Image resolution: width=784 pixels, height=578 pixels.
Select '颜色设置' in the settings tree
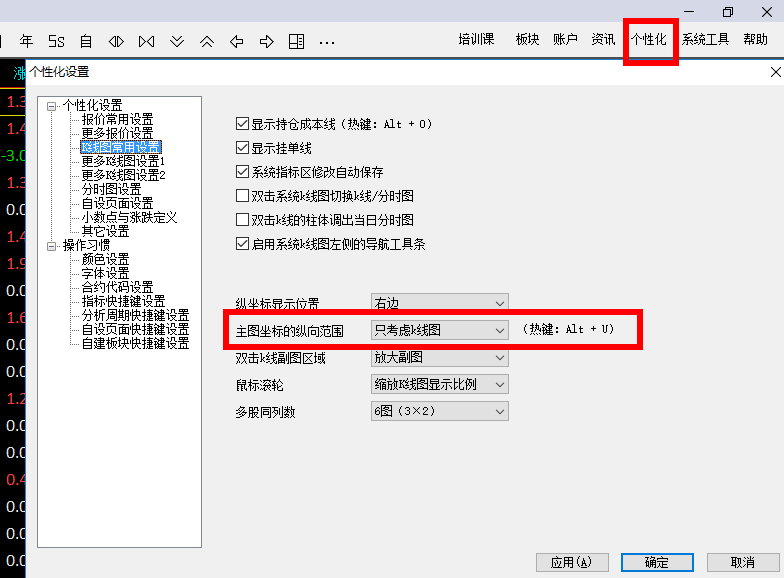click(105, 259)
